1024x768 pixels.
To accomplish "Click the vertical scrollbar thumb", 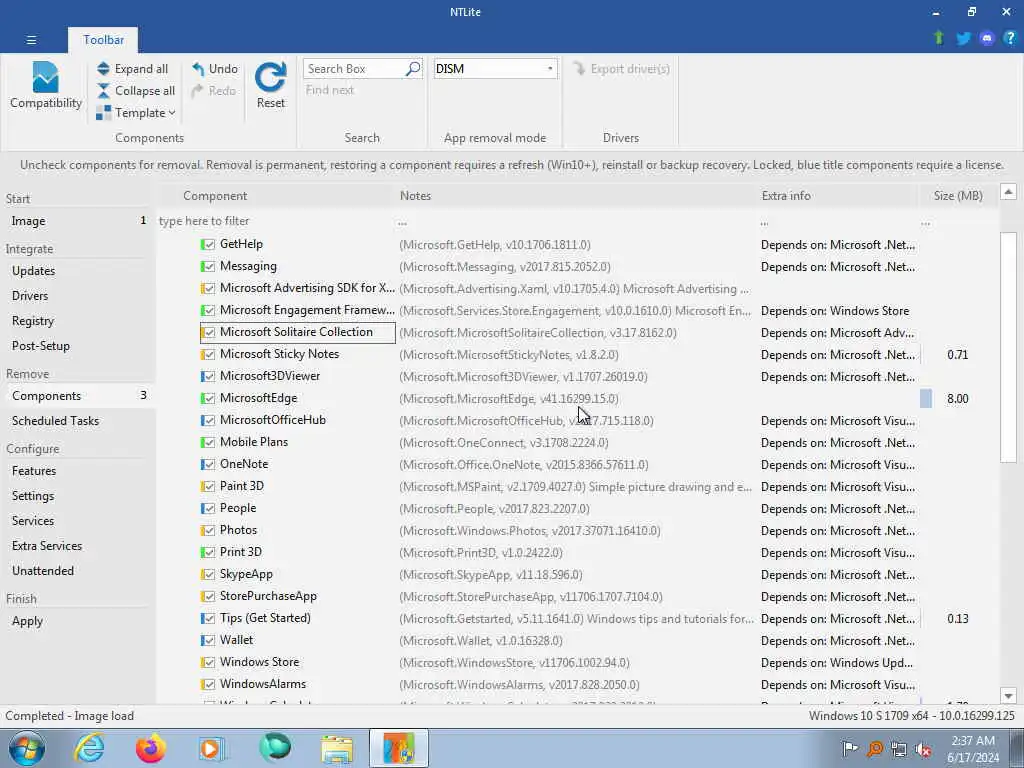I will (x=1008, y=346).
